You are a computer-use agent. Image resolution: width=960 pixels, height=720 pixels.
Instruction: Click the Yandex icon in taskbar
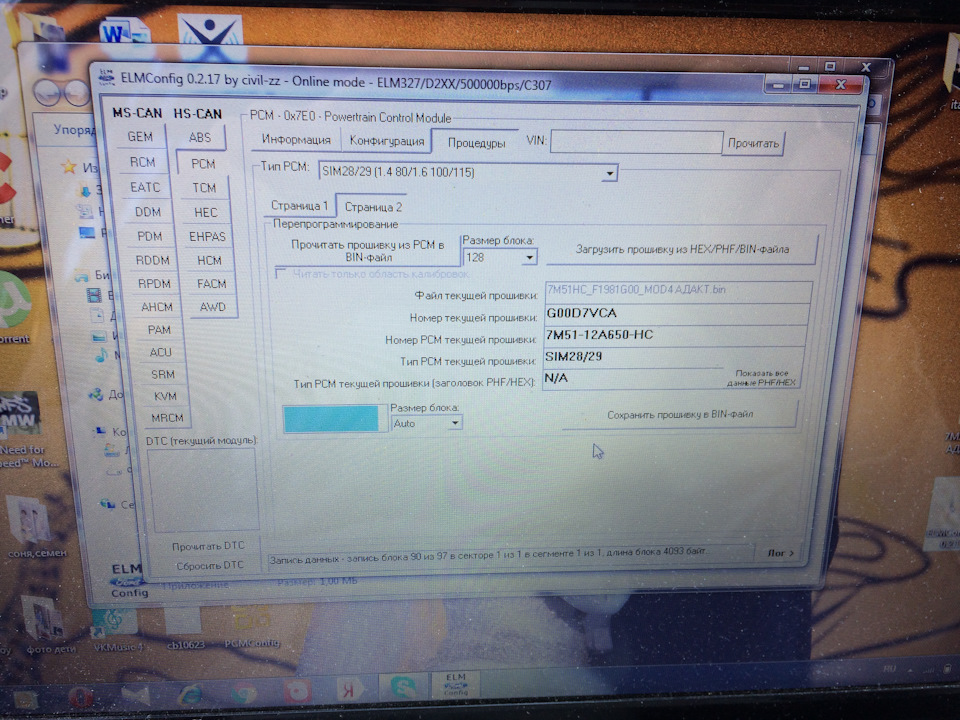pyautogui.click(x=349, y=691)
